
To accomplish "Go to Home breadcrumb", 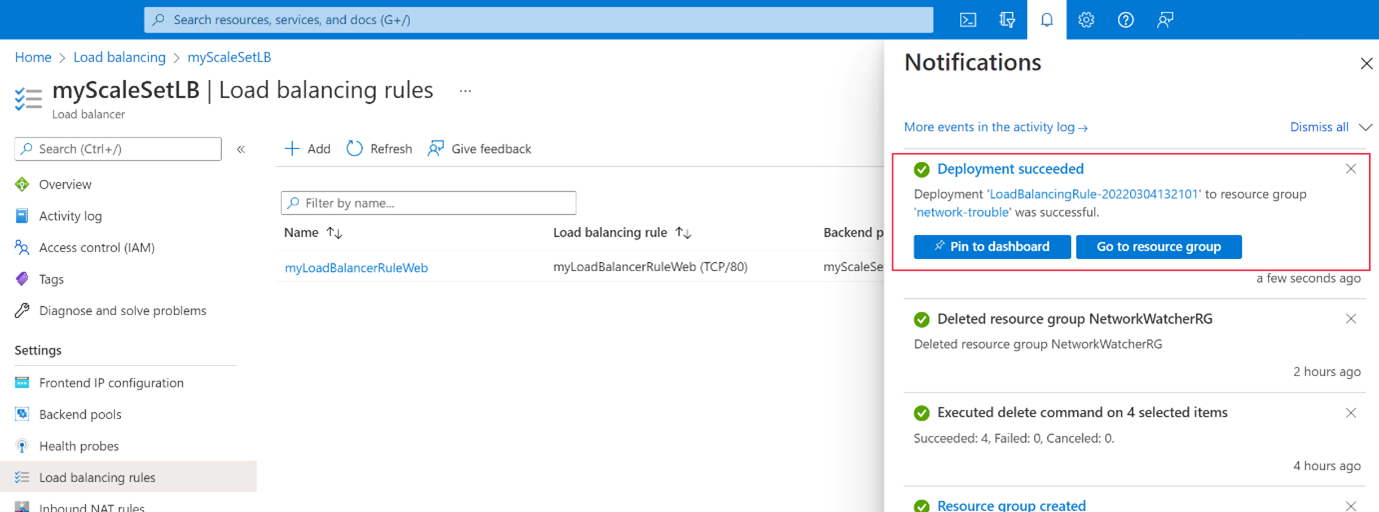I will click(33, 57).
